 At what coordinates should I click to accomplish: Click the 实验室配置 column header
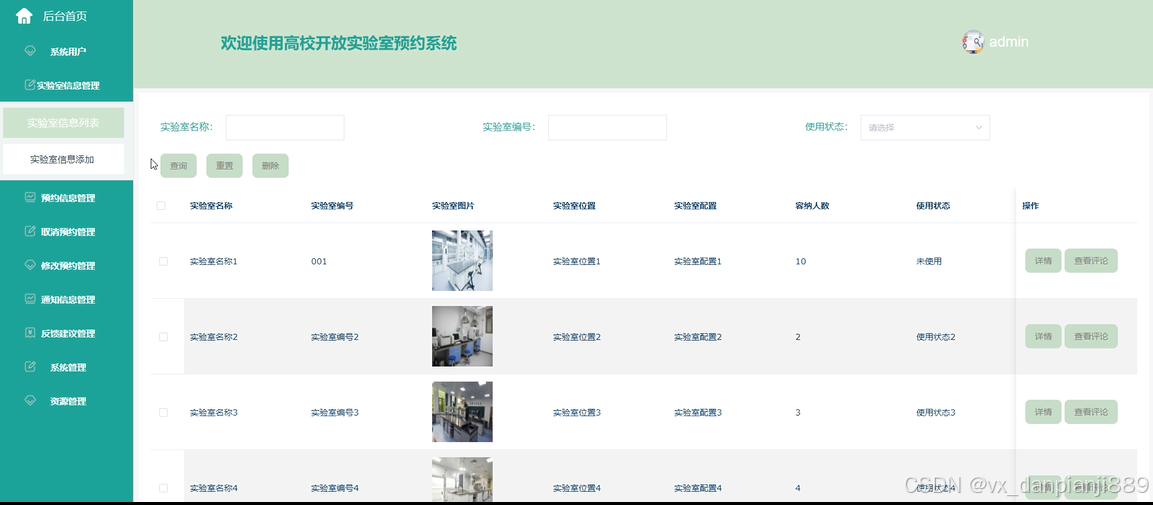coord(695,206)
